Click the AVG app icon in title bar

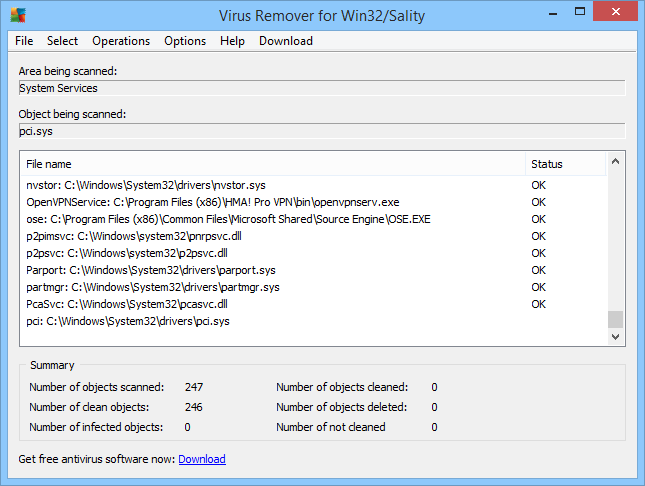pyautogui.click(x=18, y=15)
